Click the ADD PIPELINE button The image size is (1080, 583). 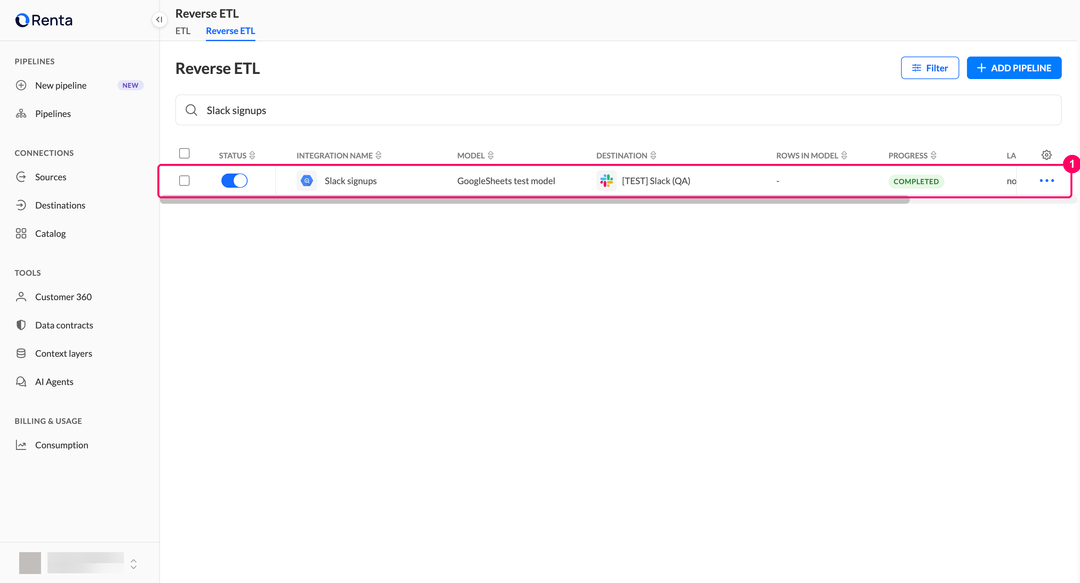[x=1014, y=68]
